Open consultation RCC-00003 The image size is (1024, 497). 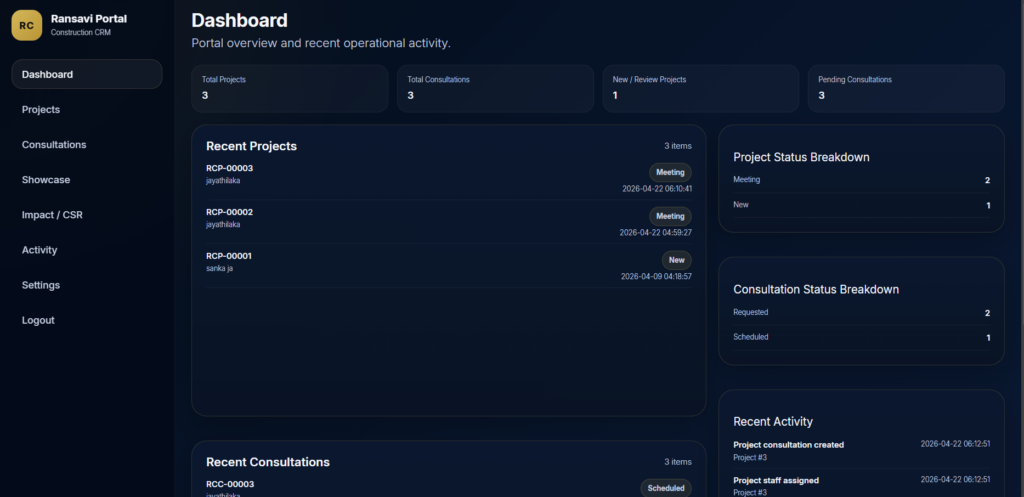(230, 484)
